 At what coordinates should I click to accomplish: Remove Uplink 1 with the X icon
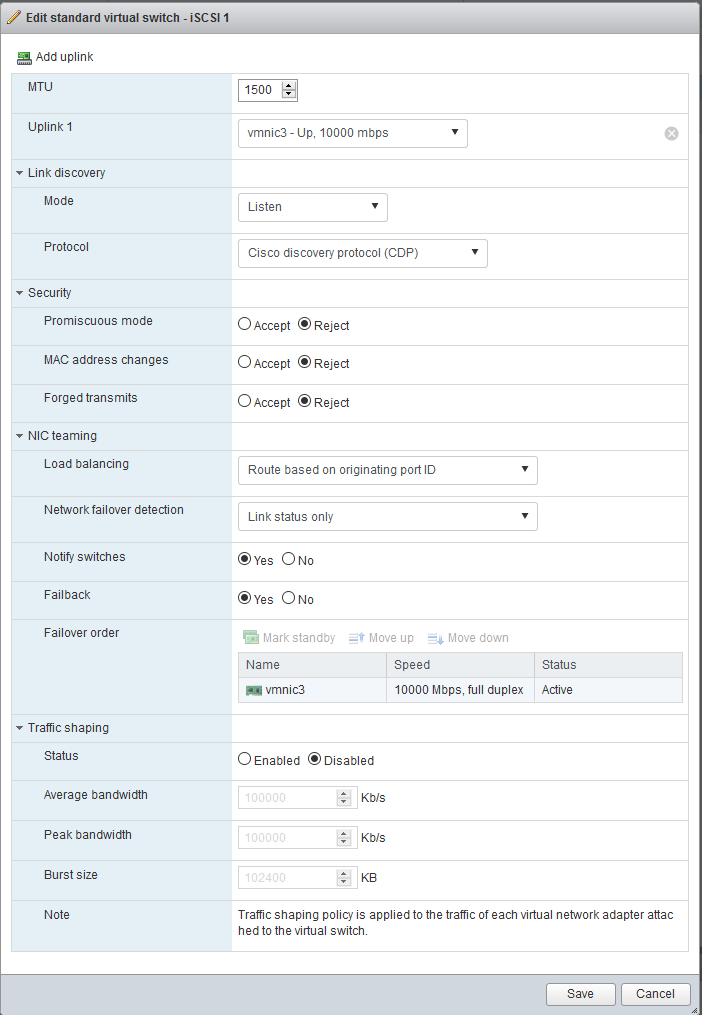(672, 133)
